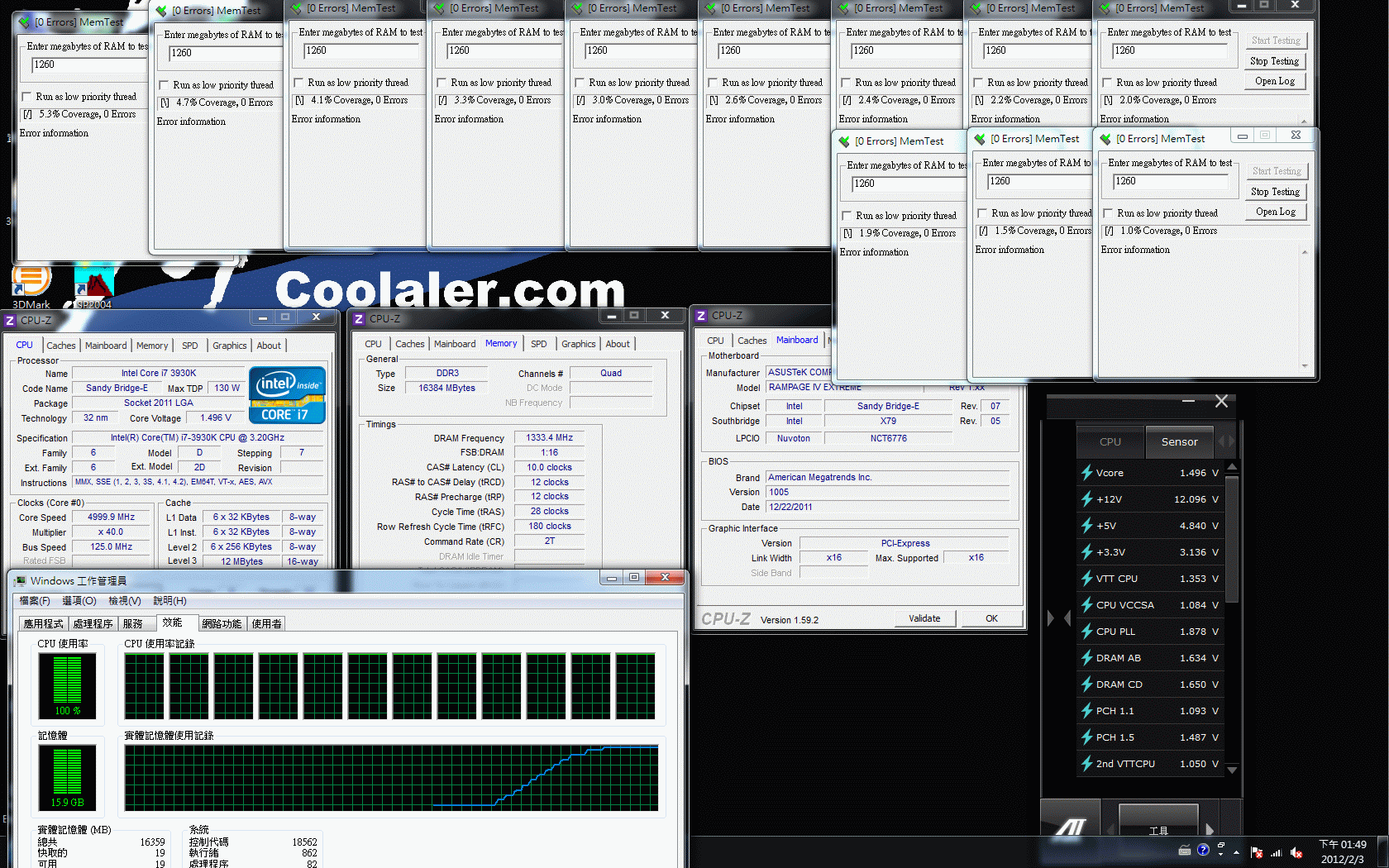1389x868 pixels.
Task: Click the lightning icon beside +5V
Action: (x=1087, y=526)
